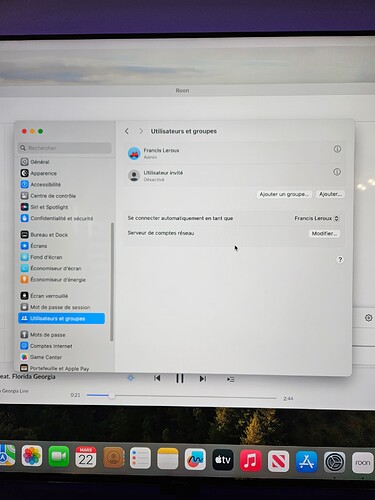375x500 pixels.
Task: Open the Roon queue icon
Action: click(x=230, y=379)
